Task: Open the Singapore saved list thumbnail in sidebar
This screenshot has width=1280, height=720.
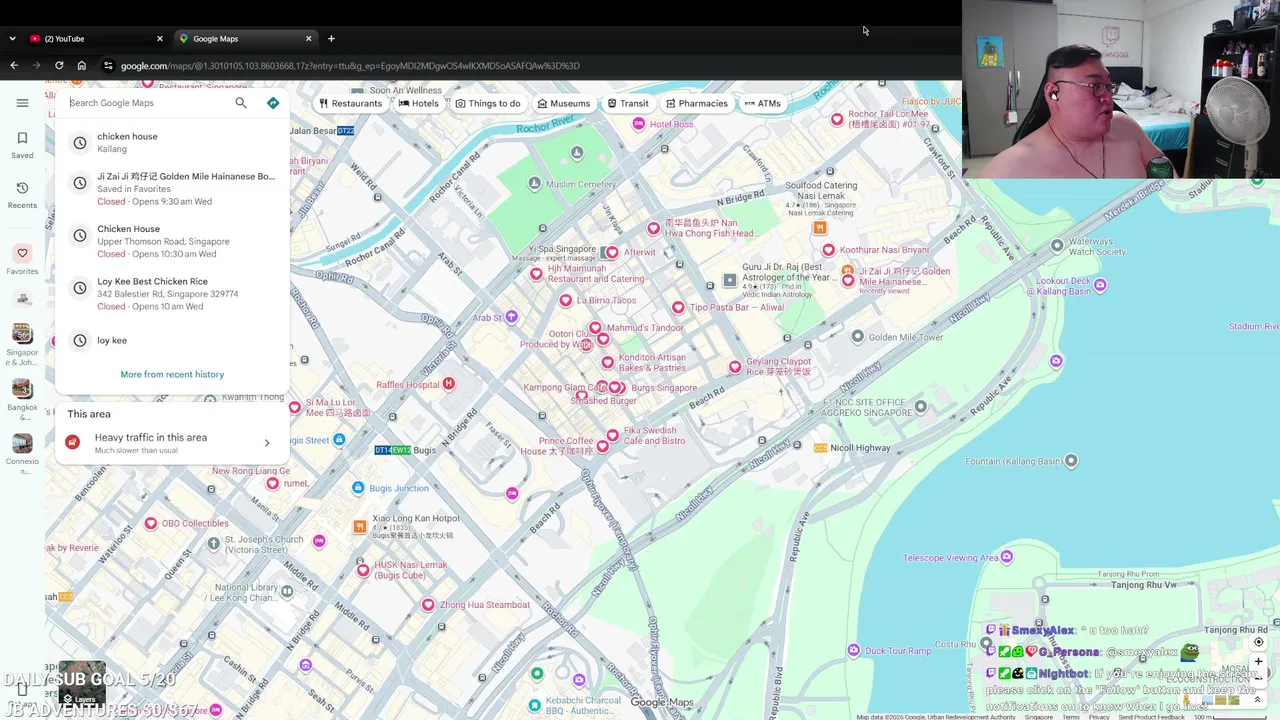Action: click(x=22, y=334)
